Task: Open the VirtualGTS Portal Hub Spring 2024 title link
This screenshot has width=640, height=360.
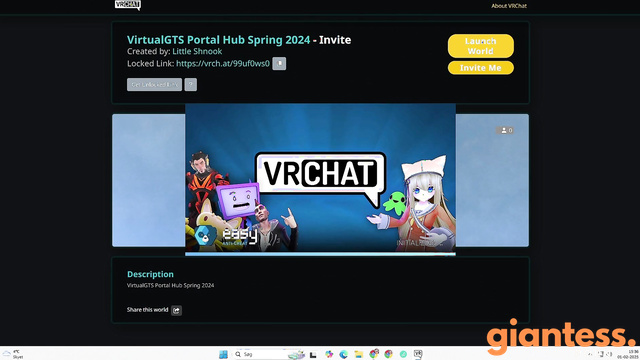Action: click(218, 40)
